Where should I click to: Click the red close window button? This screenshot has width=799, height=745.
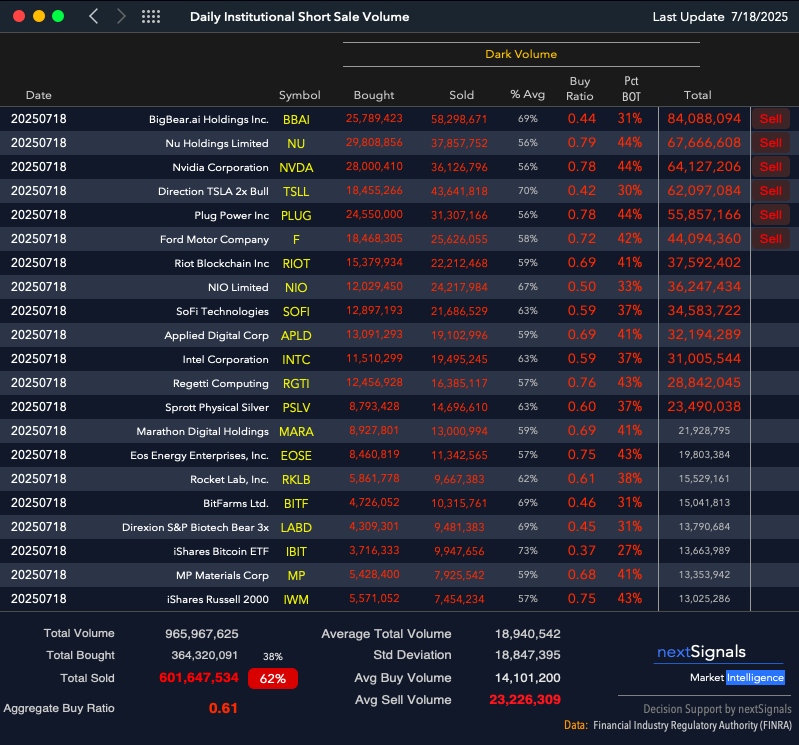(x=19, y=16)
